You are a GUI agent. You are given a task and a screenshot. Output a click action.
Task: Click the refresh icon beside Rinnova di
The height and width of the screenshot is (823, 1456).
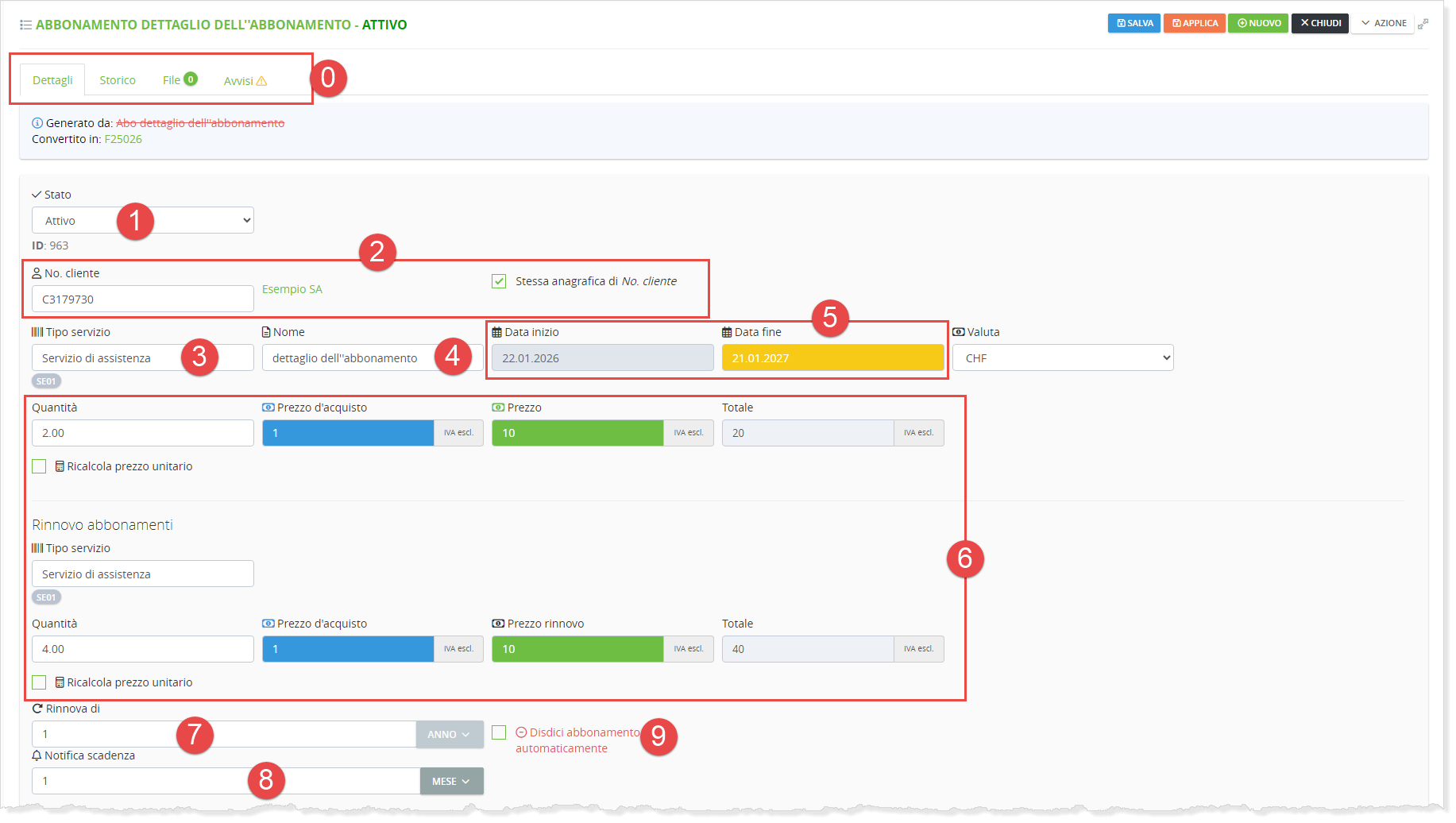tap(37, 709)
